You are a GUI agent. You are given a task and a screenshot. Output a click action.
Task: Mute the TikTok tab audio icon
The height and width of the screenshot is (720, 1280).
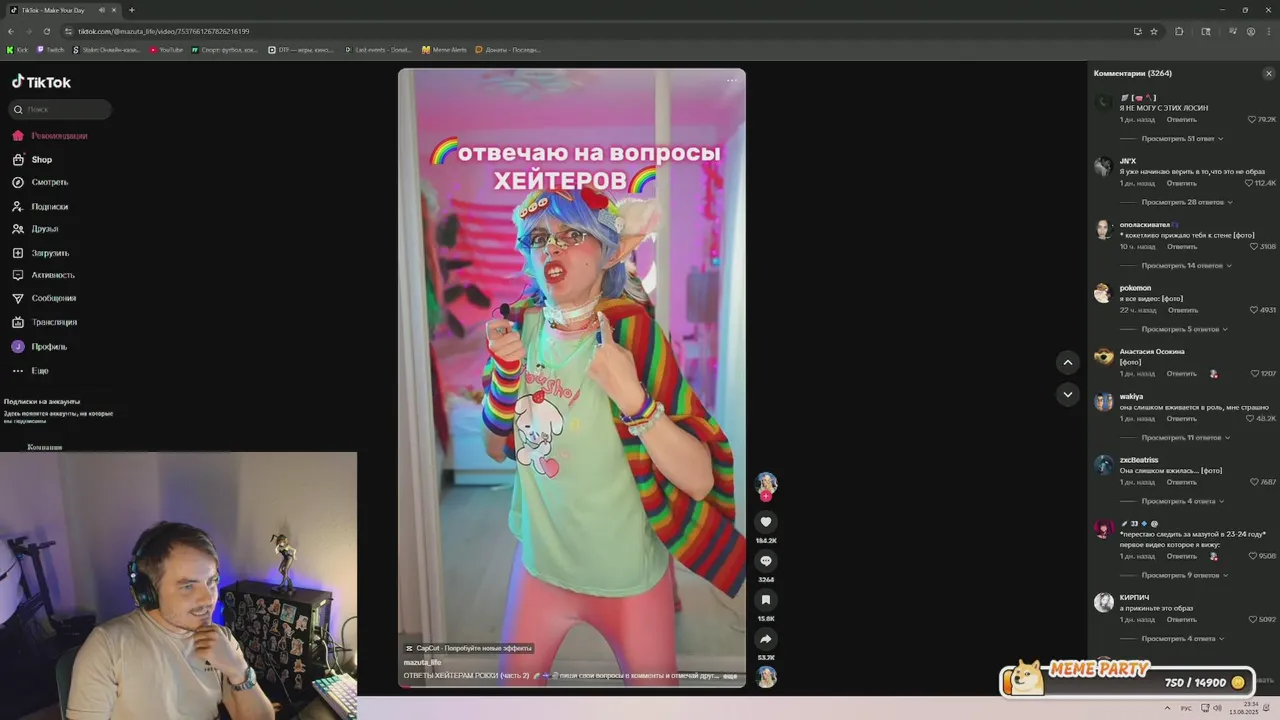(101, 10)
